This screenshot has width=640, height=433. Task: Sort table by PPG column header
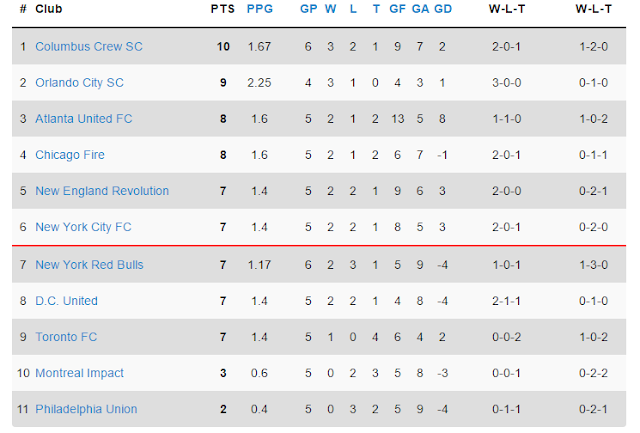(x=260, y=9)
